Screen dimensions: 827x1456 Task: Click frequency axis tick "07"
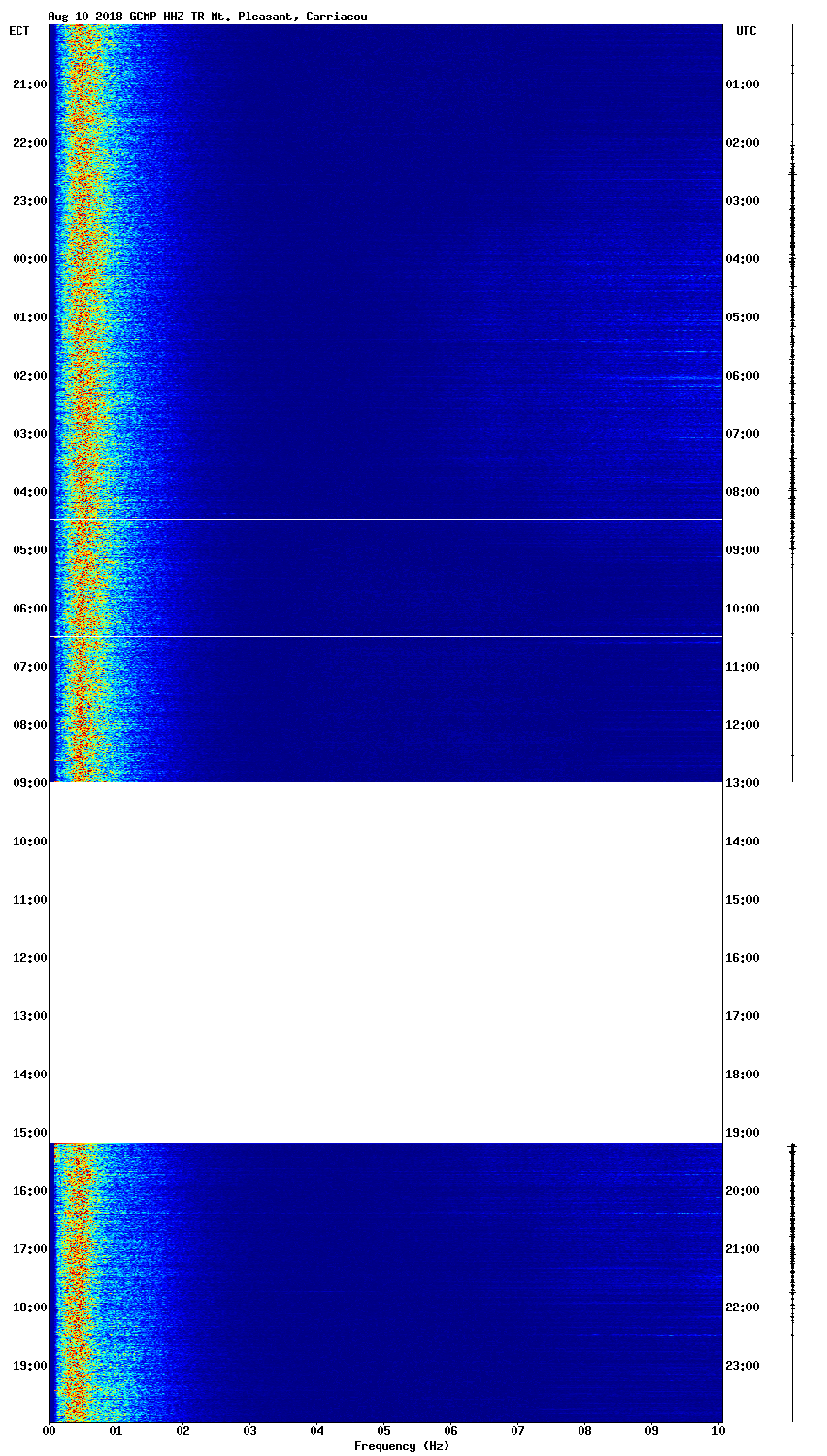click(517, 1431)
